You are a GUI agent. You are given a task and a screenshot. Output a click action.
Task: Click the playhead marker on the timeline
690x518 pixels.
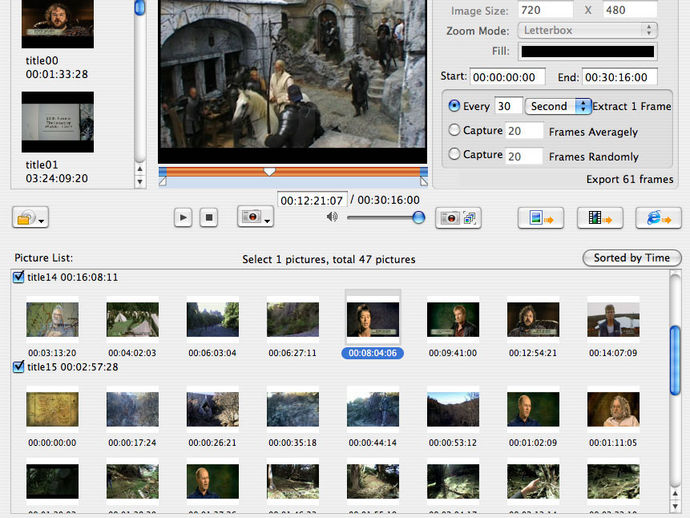[x=269, y=171]
